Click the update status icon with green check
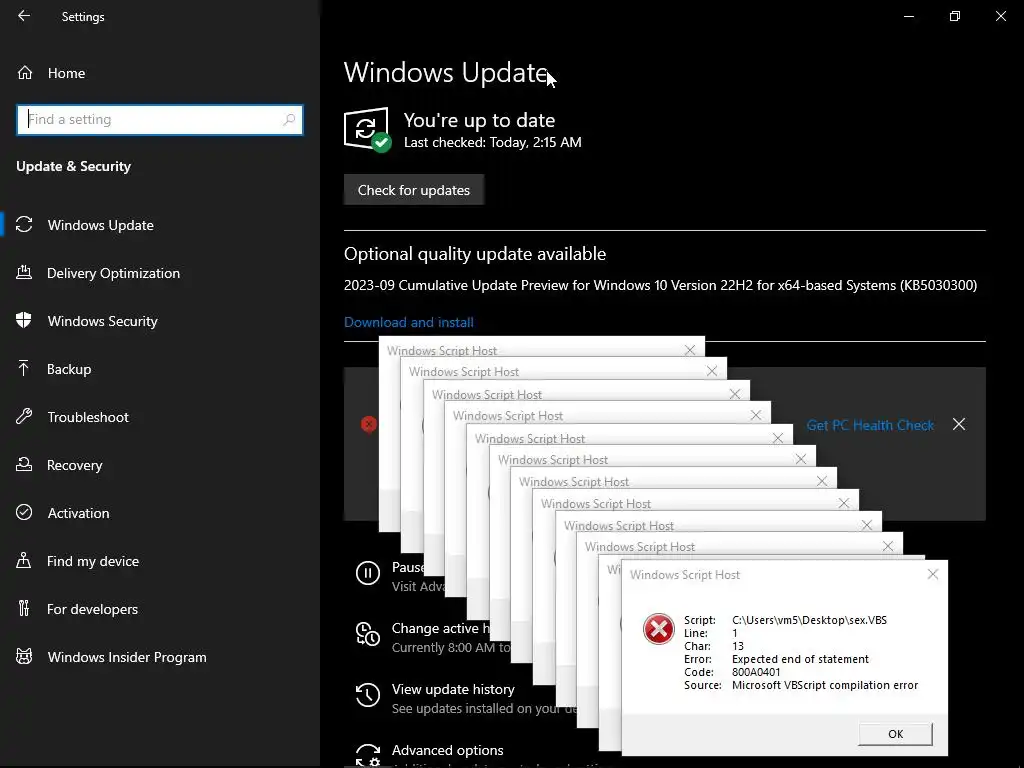This screenshot has height=768, width=1024. [x=367, y=129]
